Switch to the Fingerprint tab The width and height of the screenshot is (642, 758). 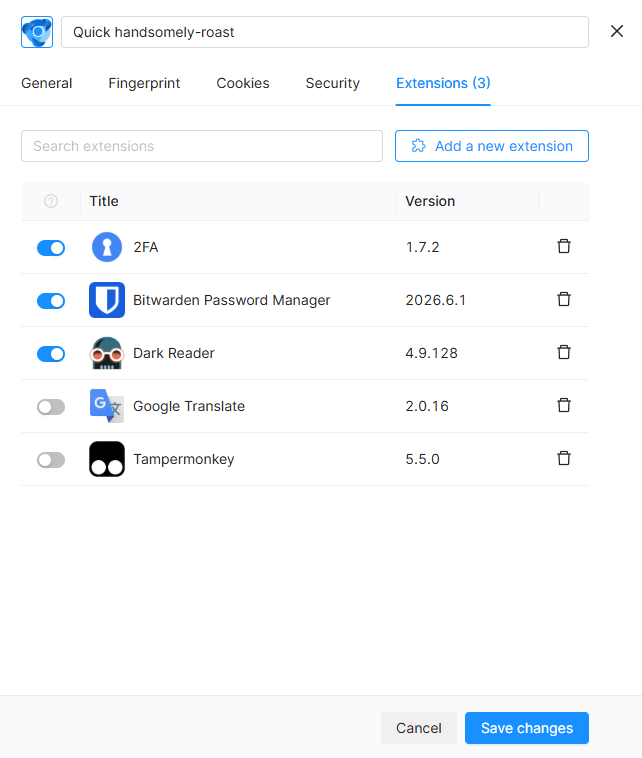coord(144,83)
